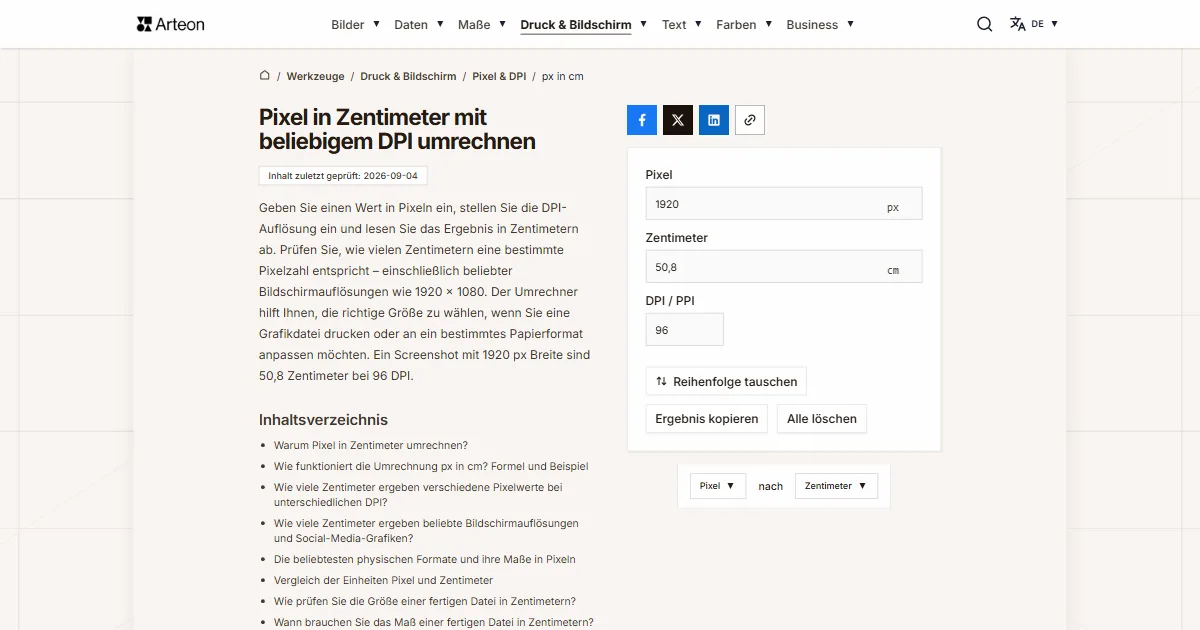This screenshot has width=1200, height=630.
Task: Copy page link icon button
Action: click(x=750, y=120)
